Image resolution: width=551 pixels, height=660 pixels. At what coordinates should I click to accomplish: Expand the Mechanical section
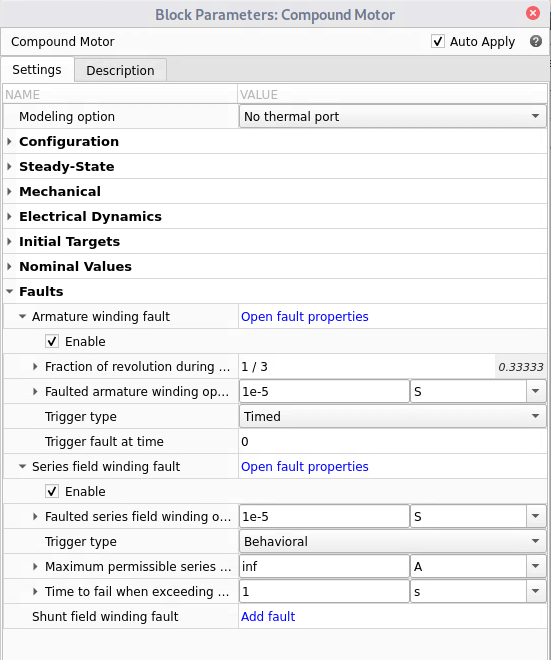9,192
